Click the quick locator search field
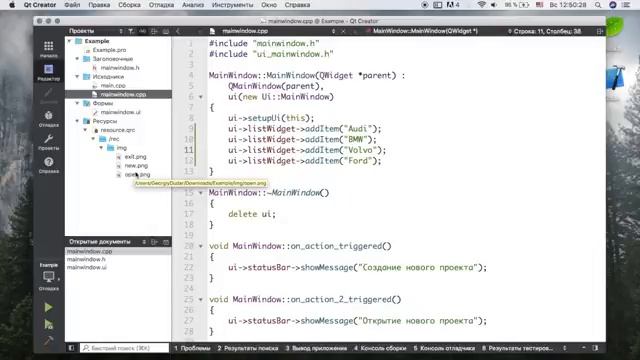The height and width of the screenshot is (360, 640). pyautogui.click(x=124, y=348)
